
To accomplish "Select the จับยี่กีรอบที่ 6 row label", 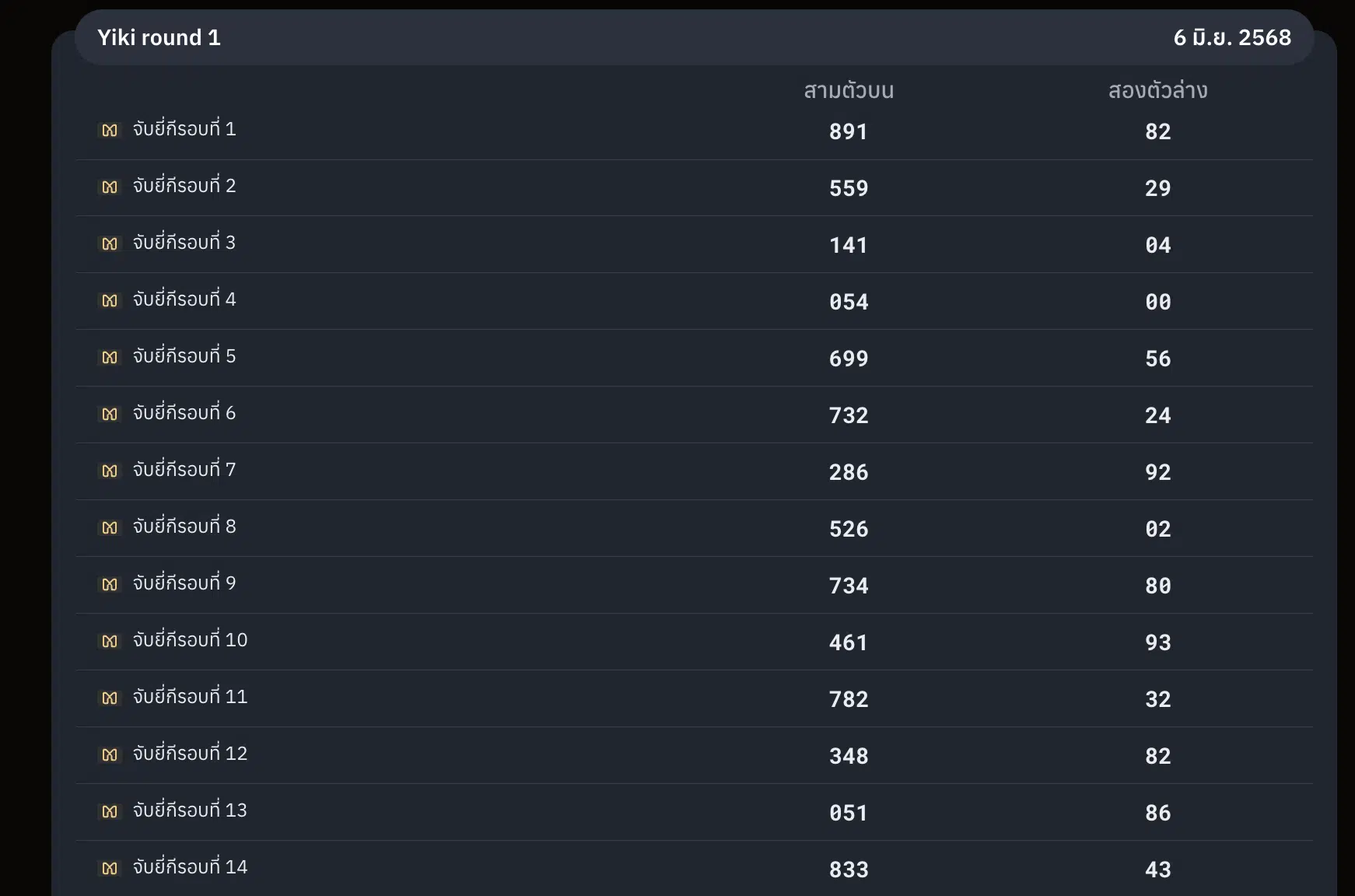I will (184, 412).
